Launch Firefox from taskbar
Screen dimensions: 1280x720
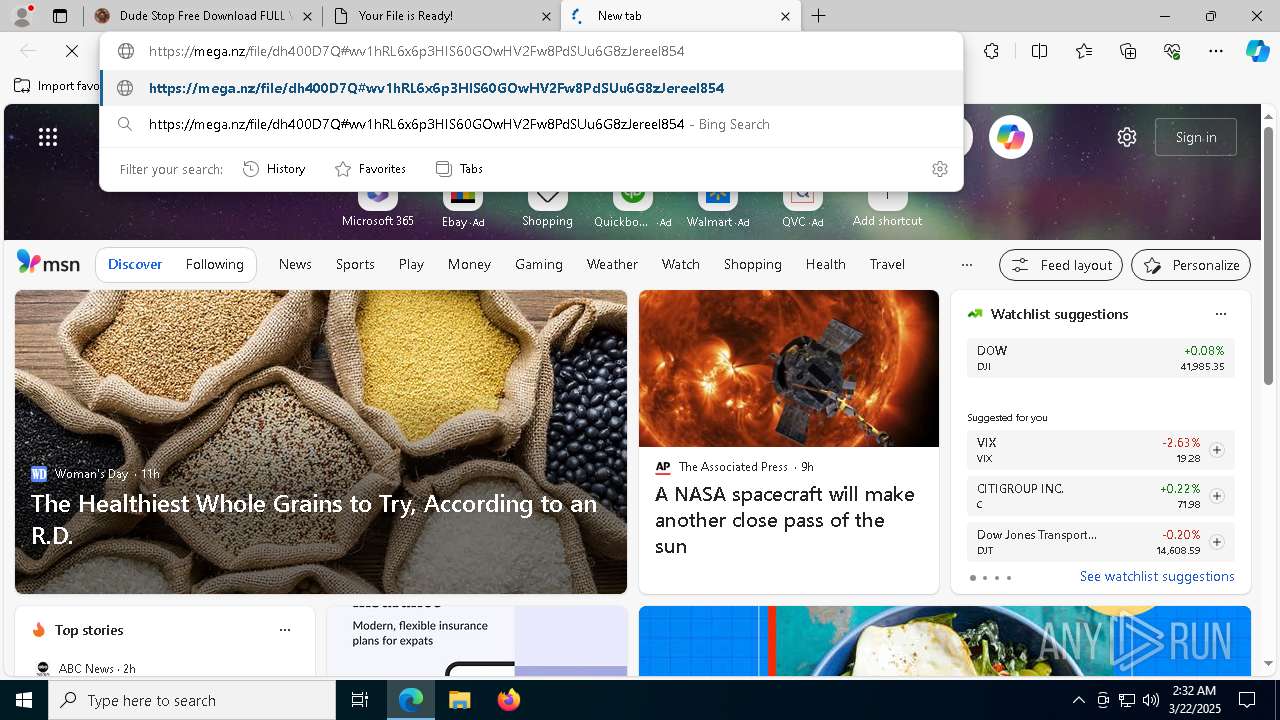pyautogui.click(x=508, y=700)
